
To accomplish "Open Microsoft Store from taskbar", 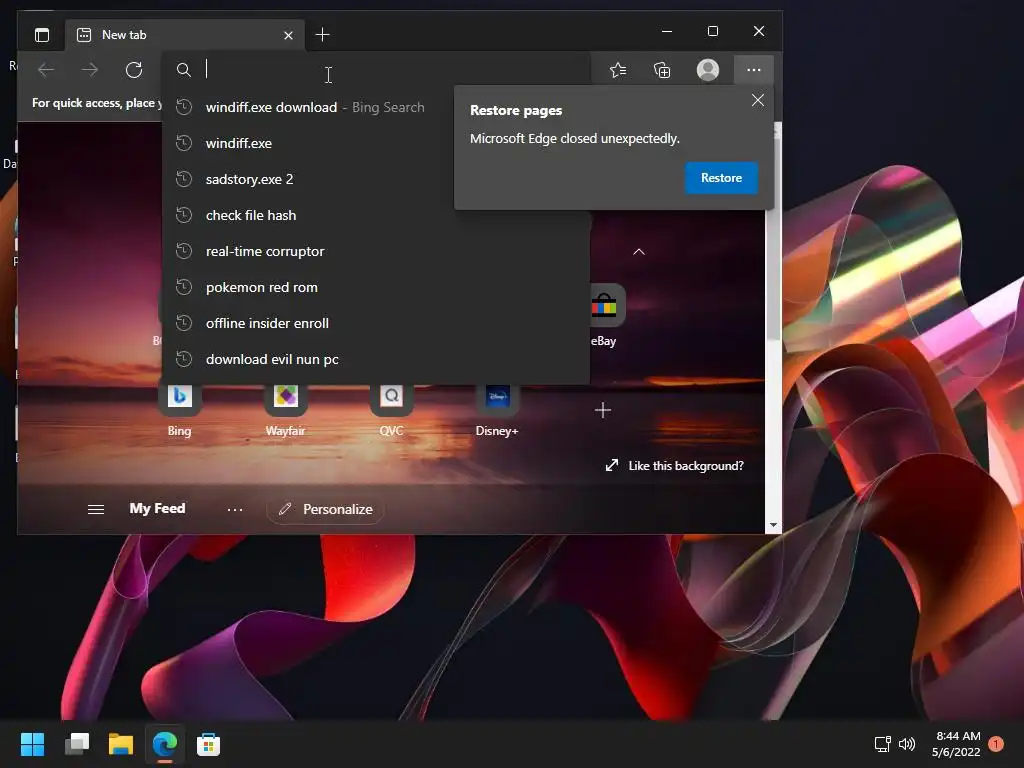I will coord(208,744).
